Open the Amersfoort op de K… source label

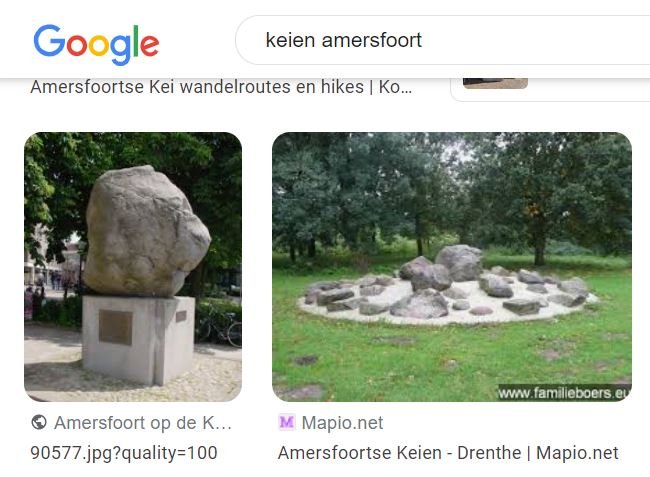pyautogui.click(x=143, y=423)
